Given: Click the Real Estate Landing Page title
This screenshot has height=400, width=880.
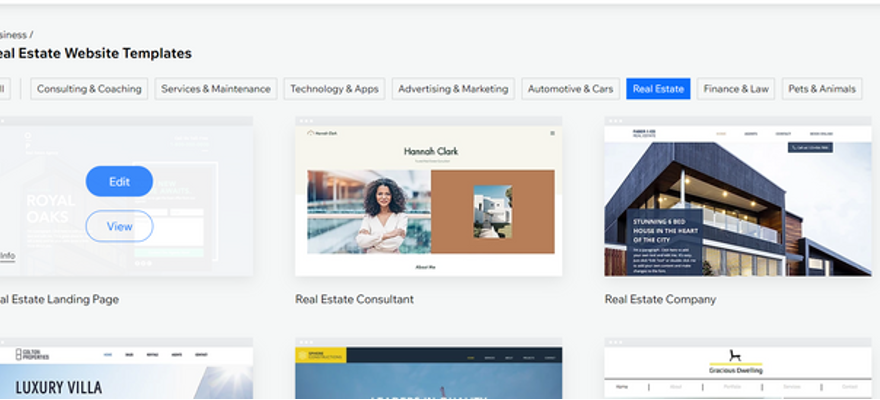Looking at the screenshot, I should point(59,299).
